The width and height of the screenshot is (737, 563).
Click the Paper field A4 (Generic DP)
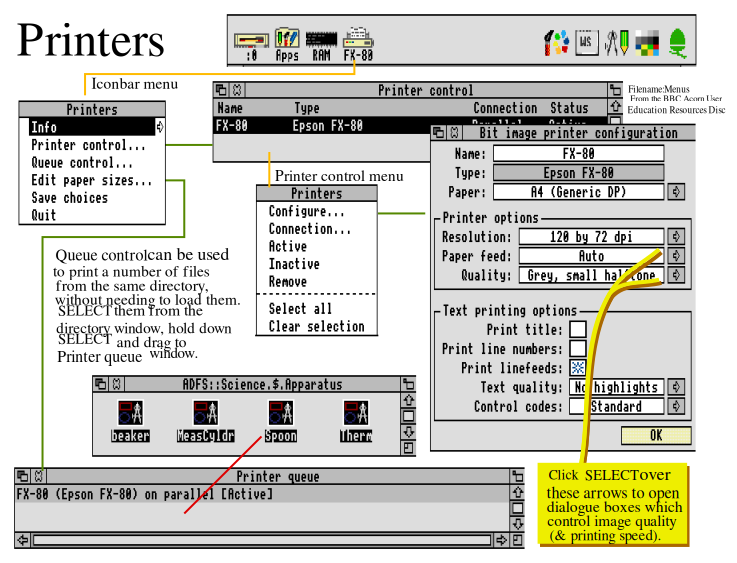coord(579,192)
